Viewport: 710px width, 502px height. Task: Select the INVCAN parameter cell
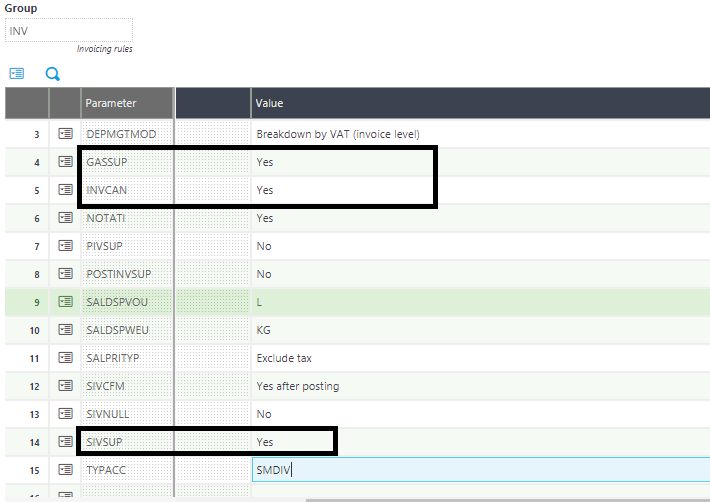coord(127,190)
